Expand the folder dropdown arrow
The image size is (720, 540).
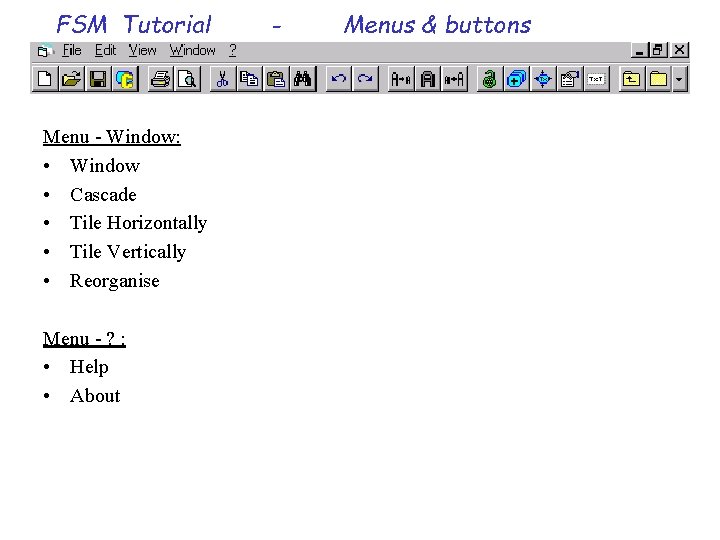point(680,79)
